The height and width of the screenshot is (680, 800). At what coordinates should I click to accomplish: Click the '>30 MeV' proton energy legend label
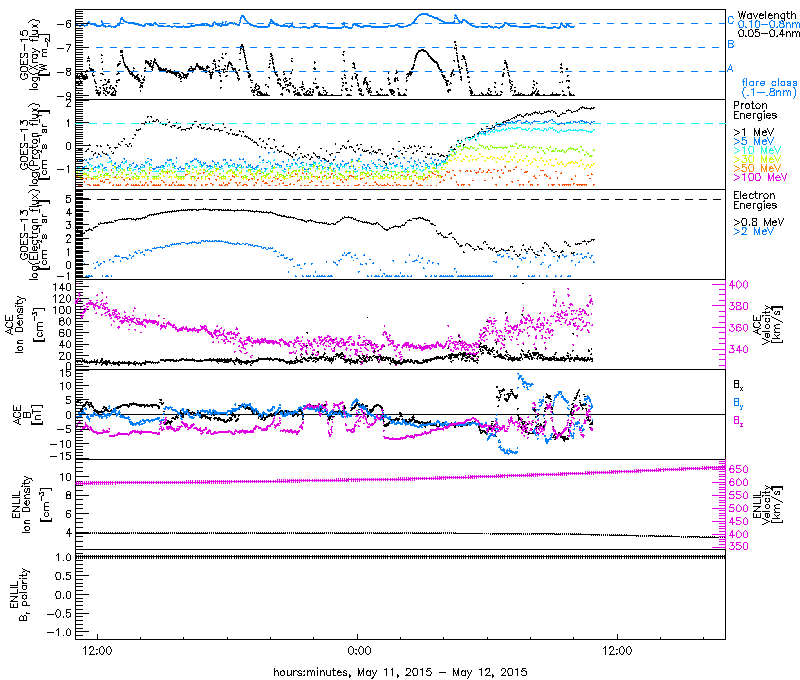point(757,159)
